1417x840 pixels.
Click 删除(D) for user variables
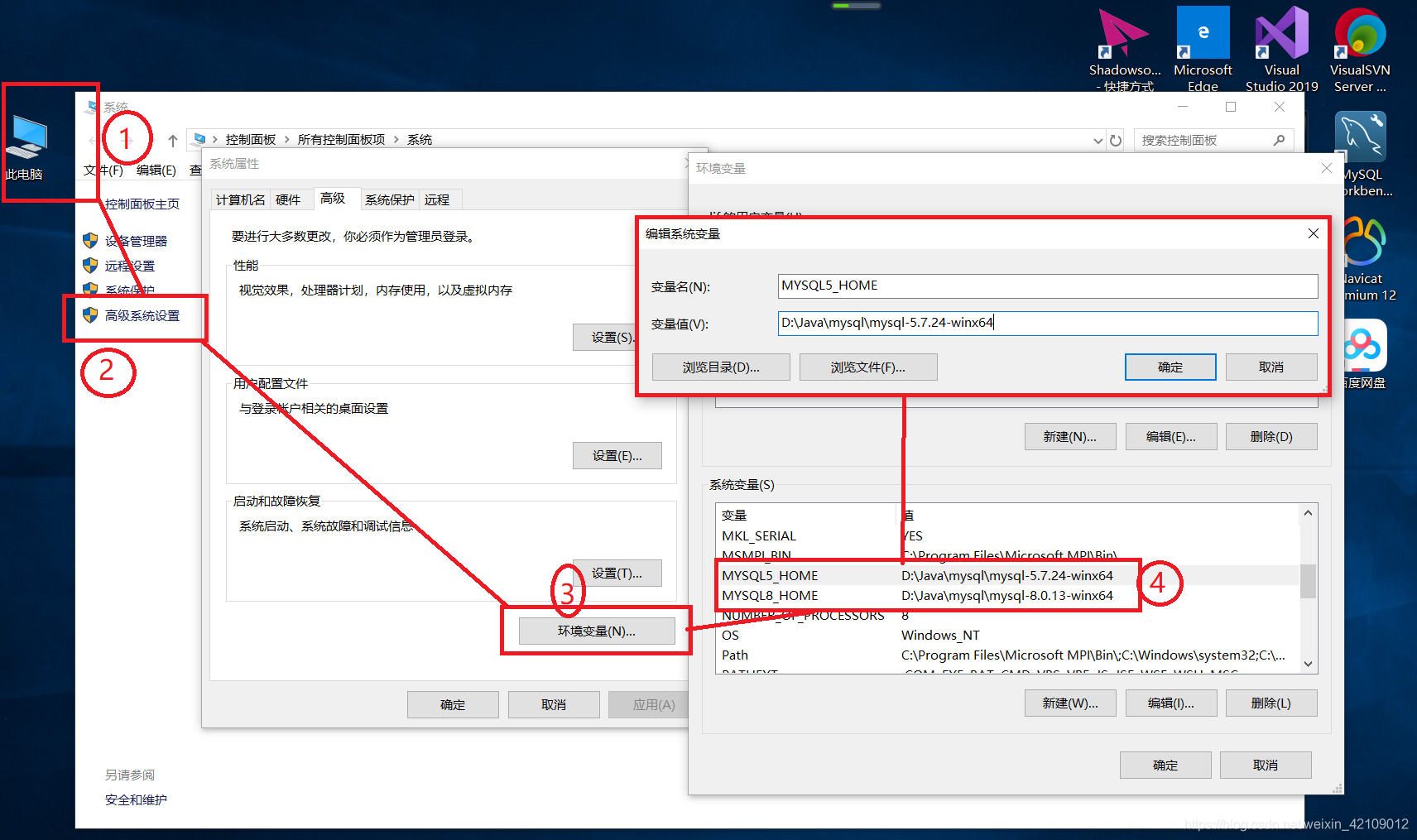(x=1271, y=436)
